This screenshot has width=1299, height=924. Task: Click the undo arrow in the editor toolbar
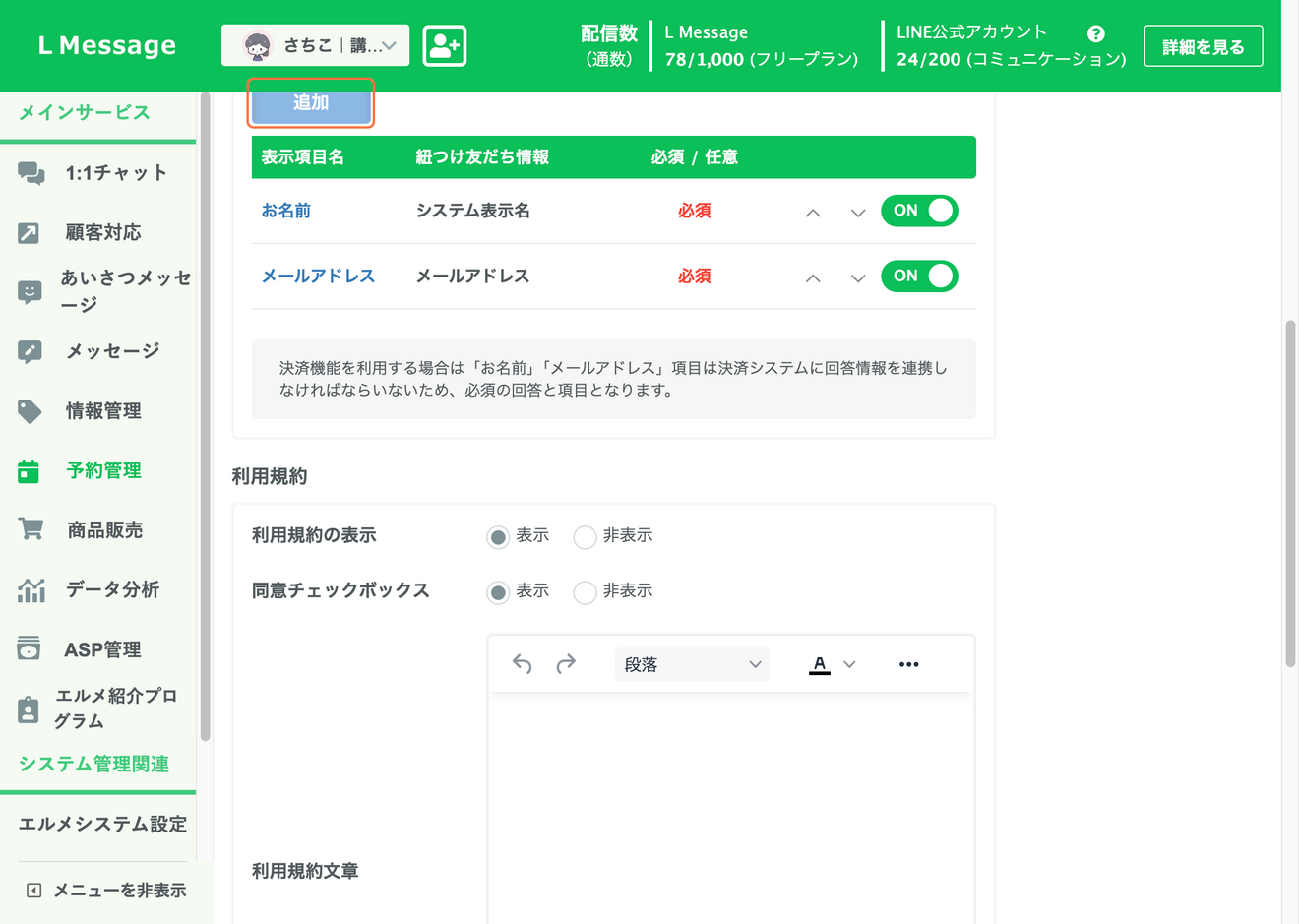pos(523,663)
